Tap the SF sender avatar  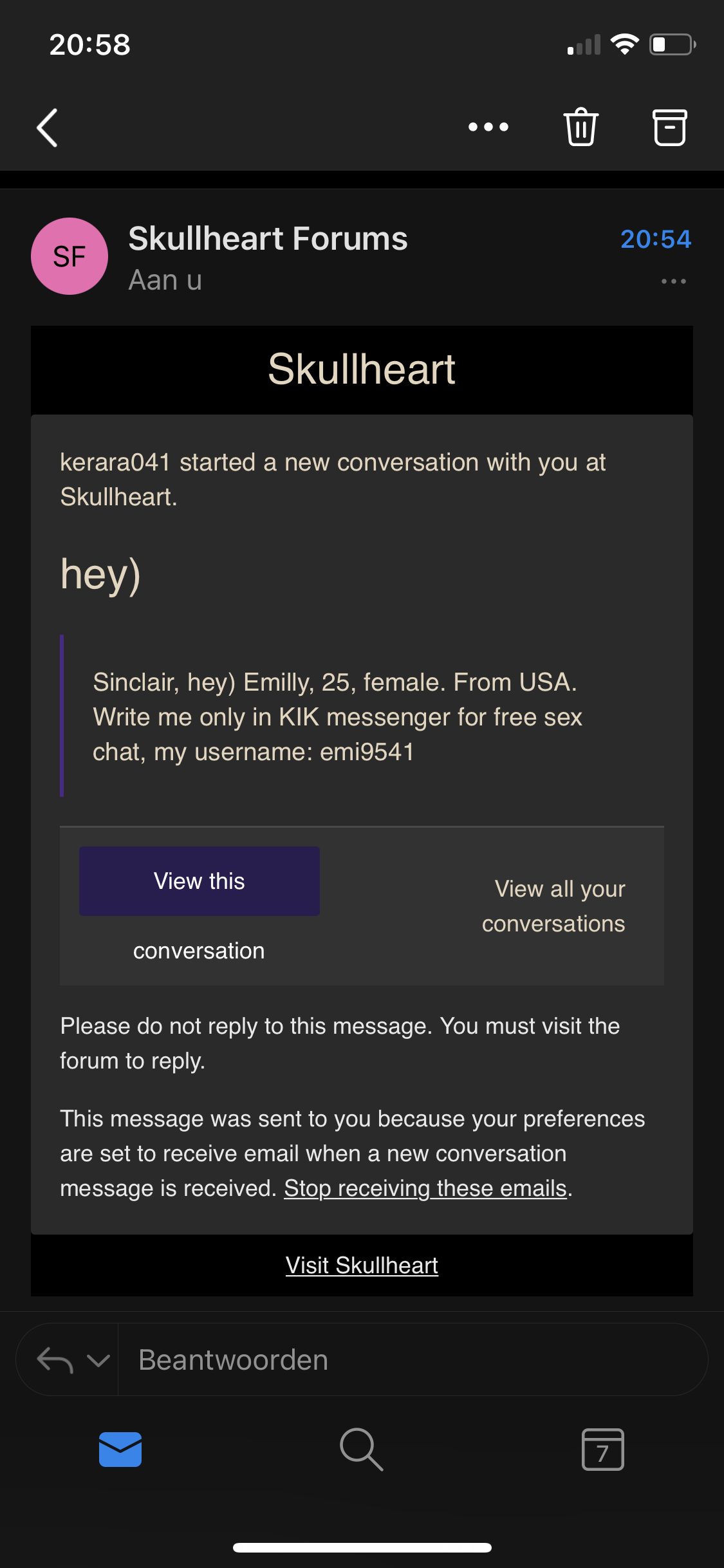pyautogui.click(x=70, y=256)
